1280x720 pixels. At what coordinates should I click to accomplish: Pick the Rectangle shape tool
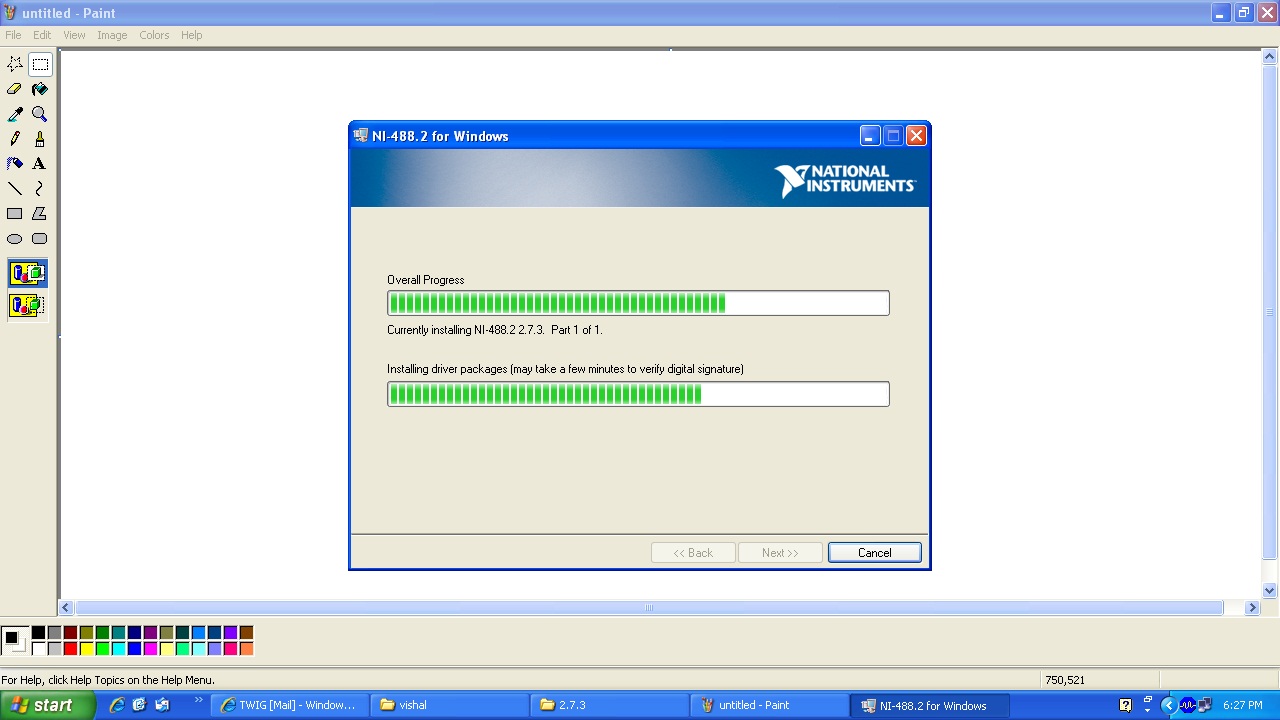click(15, 214)
